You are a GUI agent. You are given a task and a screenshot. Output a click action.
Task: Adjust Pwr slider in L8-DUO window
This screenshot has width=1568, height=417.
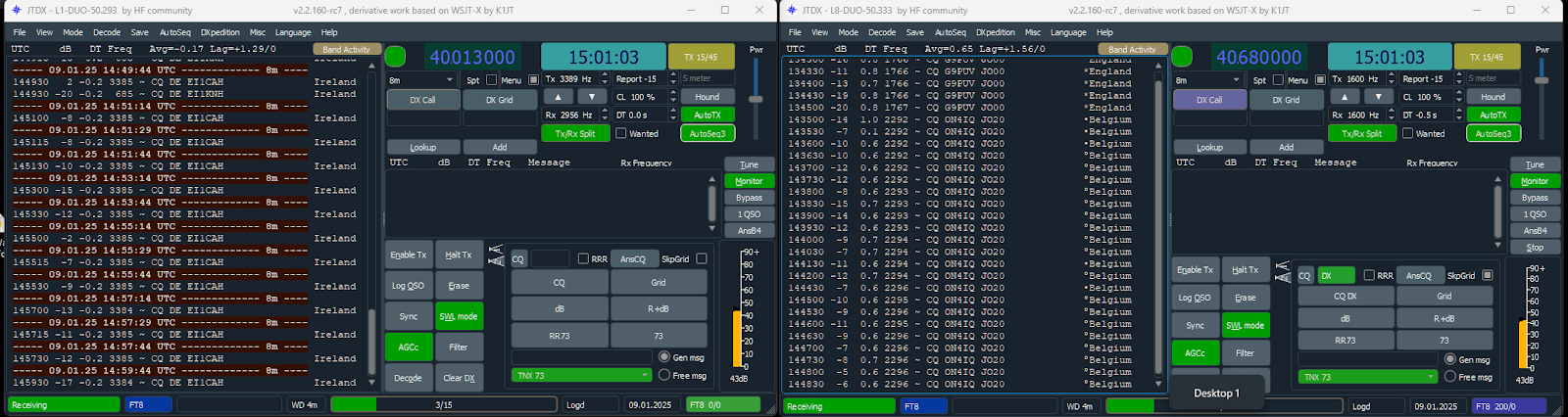(1542, 80)
